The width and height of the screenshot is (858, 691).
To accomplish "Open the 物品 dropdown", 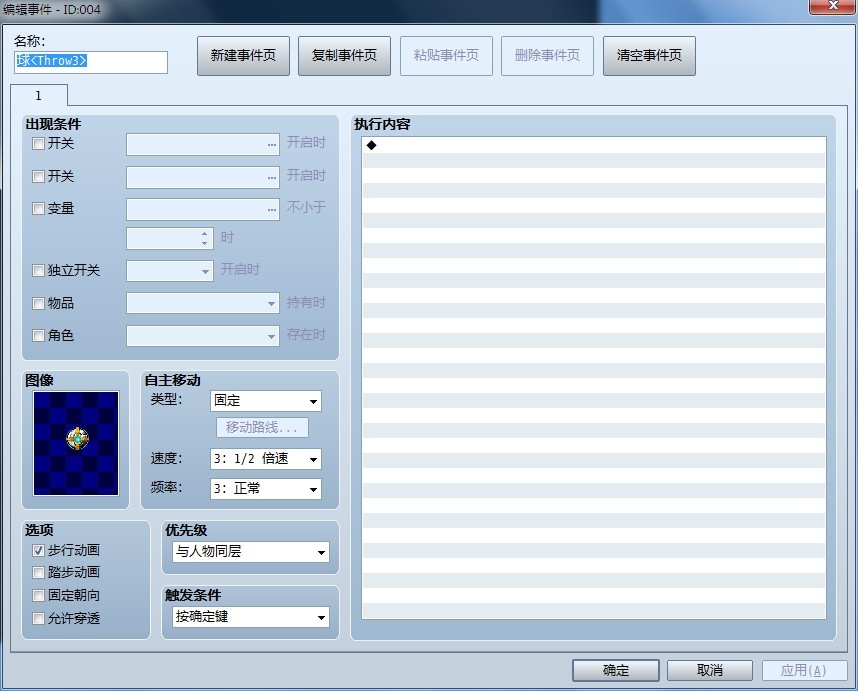I will click(202, 303).
